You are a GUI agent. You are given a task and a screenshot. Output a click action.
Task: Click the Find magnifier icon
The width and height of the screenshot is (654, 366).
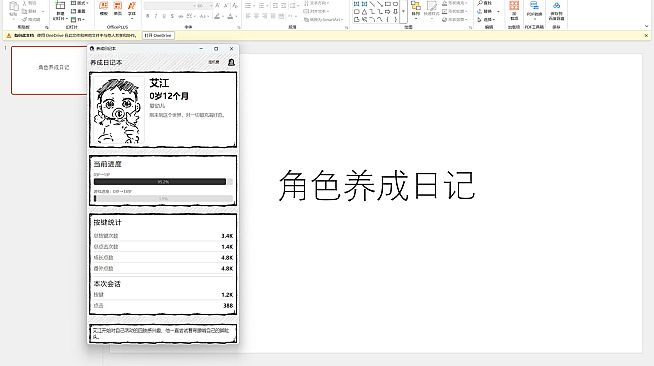click(480, 3)
